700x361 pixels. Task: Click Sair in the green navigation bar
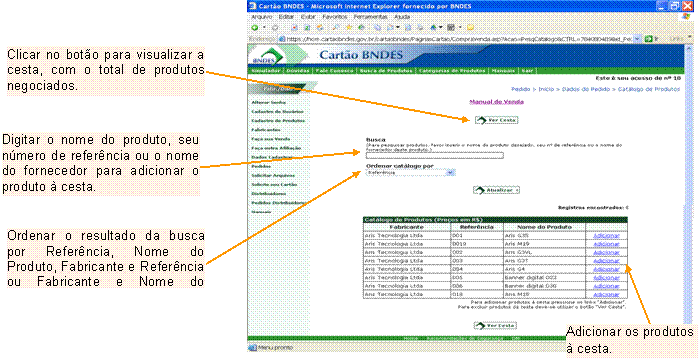pos(527,71)
